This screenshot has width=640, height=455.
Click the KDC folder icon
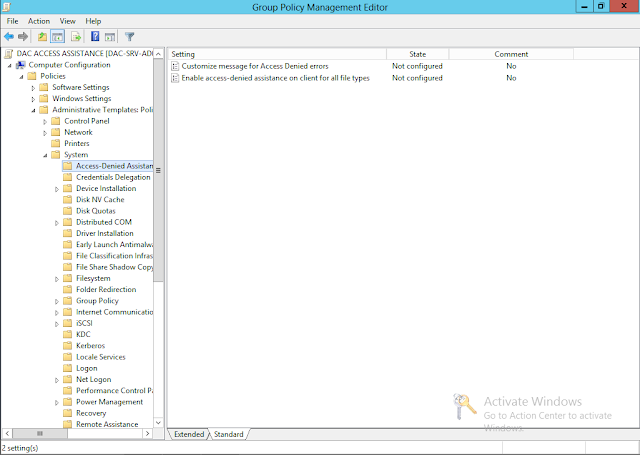(x=67, y=334)
